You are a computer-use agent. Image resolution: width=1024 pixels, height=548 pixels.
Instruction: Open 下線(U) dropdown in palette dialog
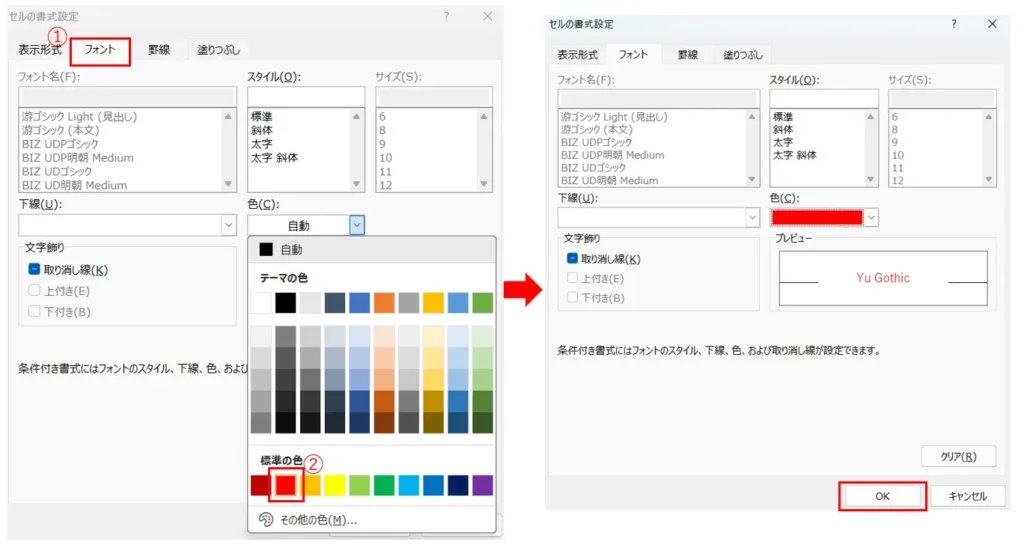point(229,225)
